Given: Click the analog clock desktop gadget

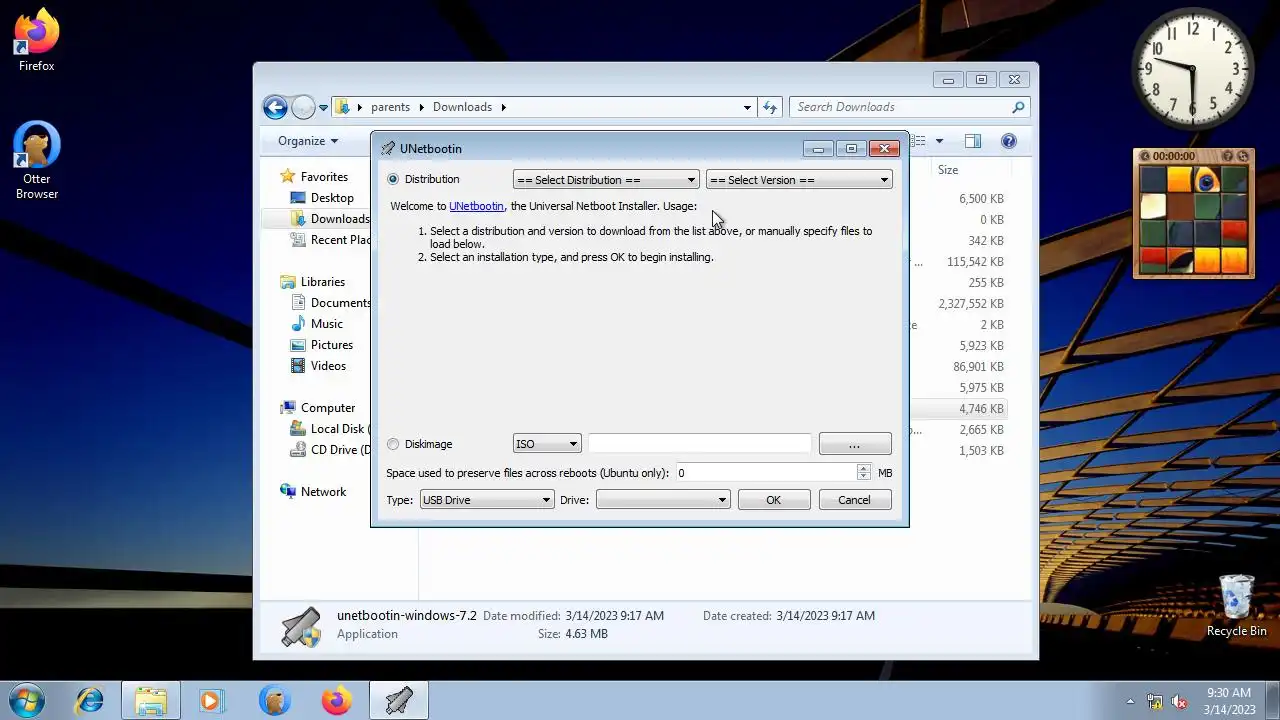Looking at the screenshot, I should [x=1193, y=70].
